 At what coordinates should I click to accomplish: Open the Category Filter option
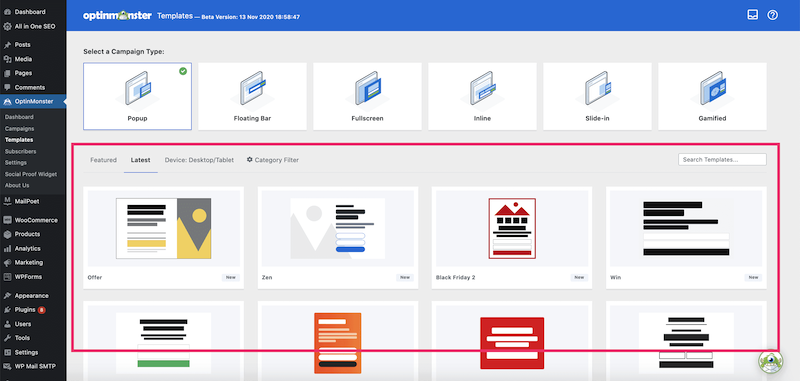pyautogui.click(x=272, y=160)
